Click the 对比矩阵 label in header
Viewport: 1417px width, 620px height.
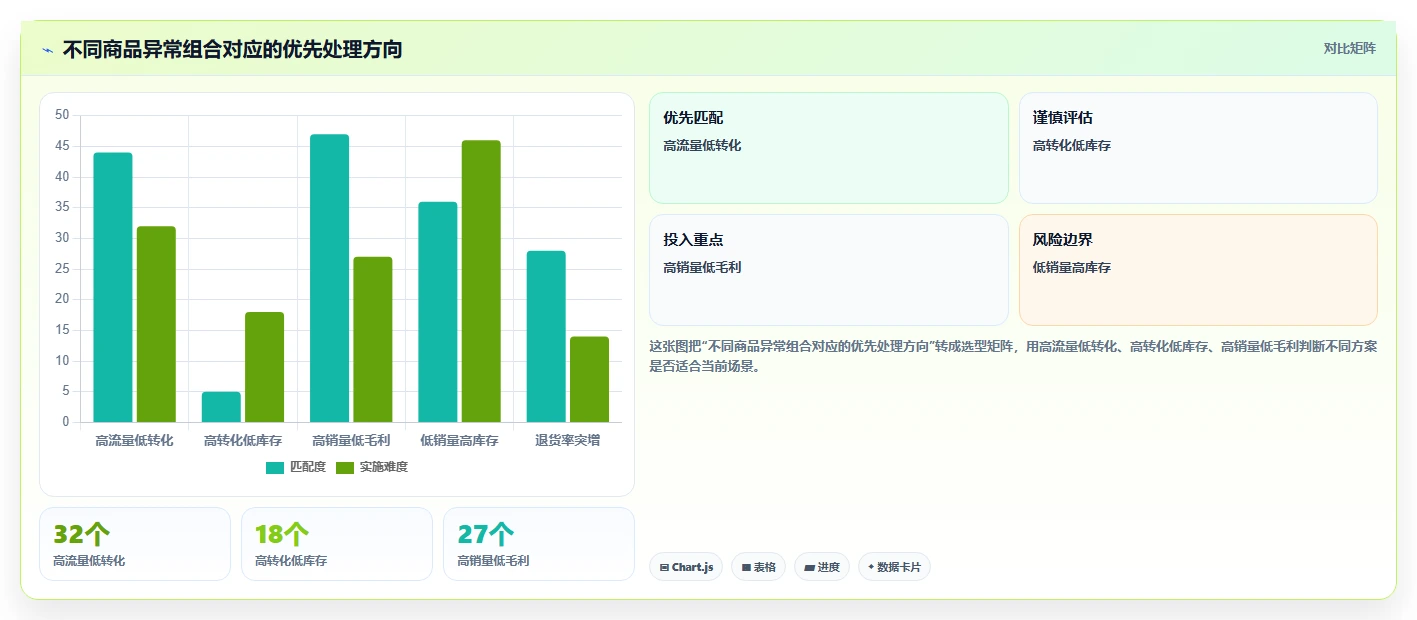pyautogui.click(x=1349, y=49)
